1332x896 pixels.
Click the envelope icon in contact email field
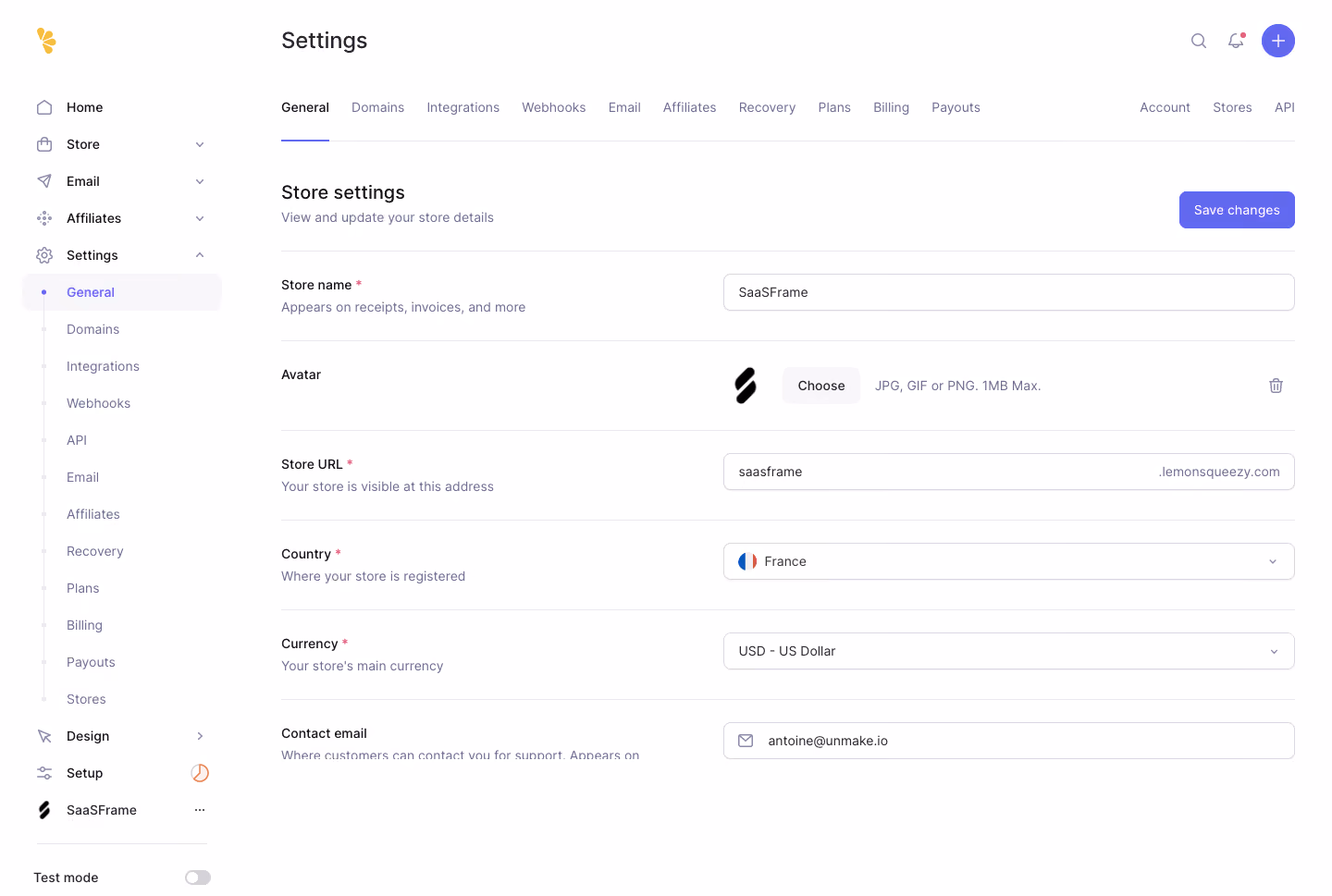click(x=746, y=741)
